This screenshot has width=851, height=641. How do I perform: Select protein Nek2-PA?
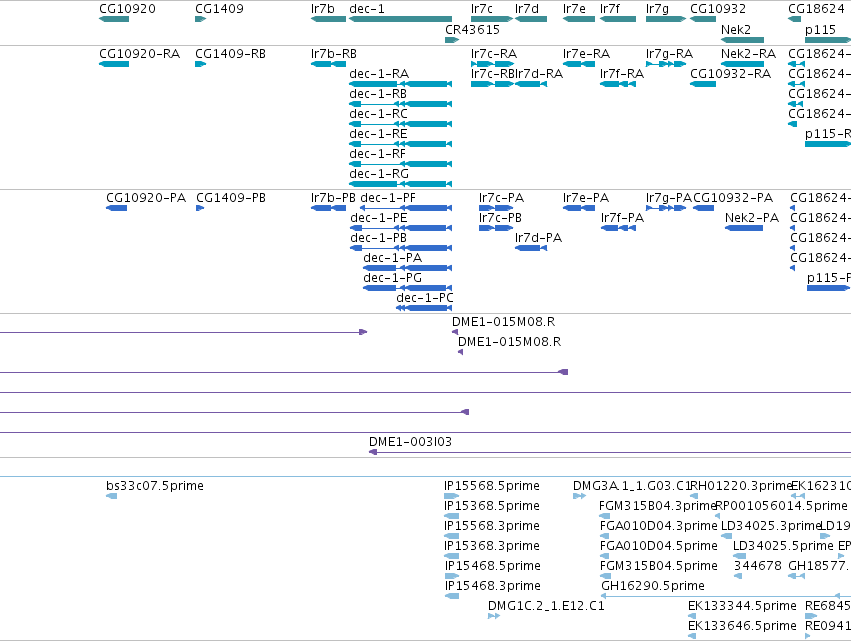[x=744, y=228]
